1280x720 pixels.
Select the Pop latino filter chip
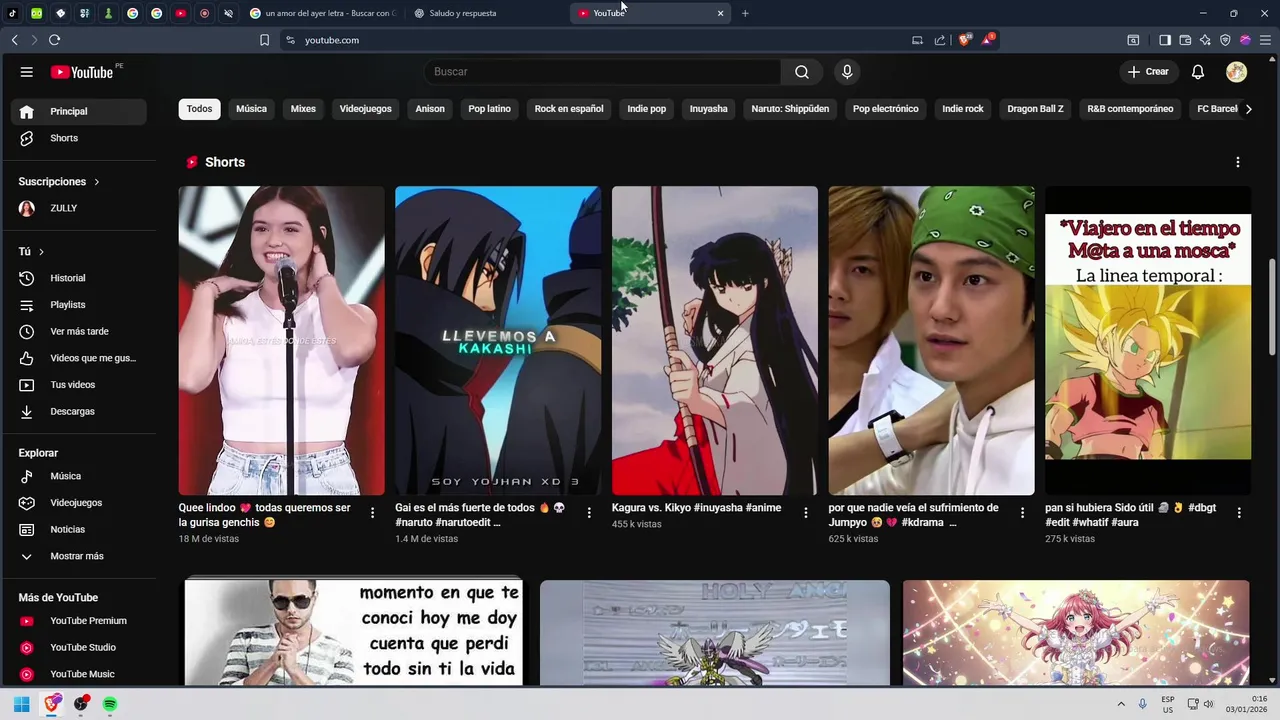(490, 109)
